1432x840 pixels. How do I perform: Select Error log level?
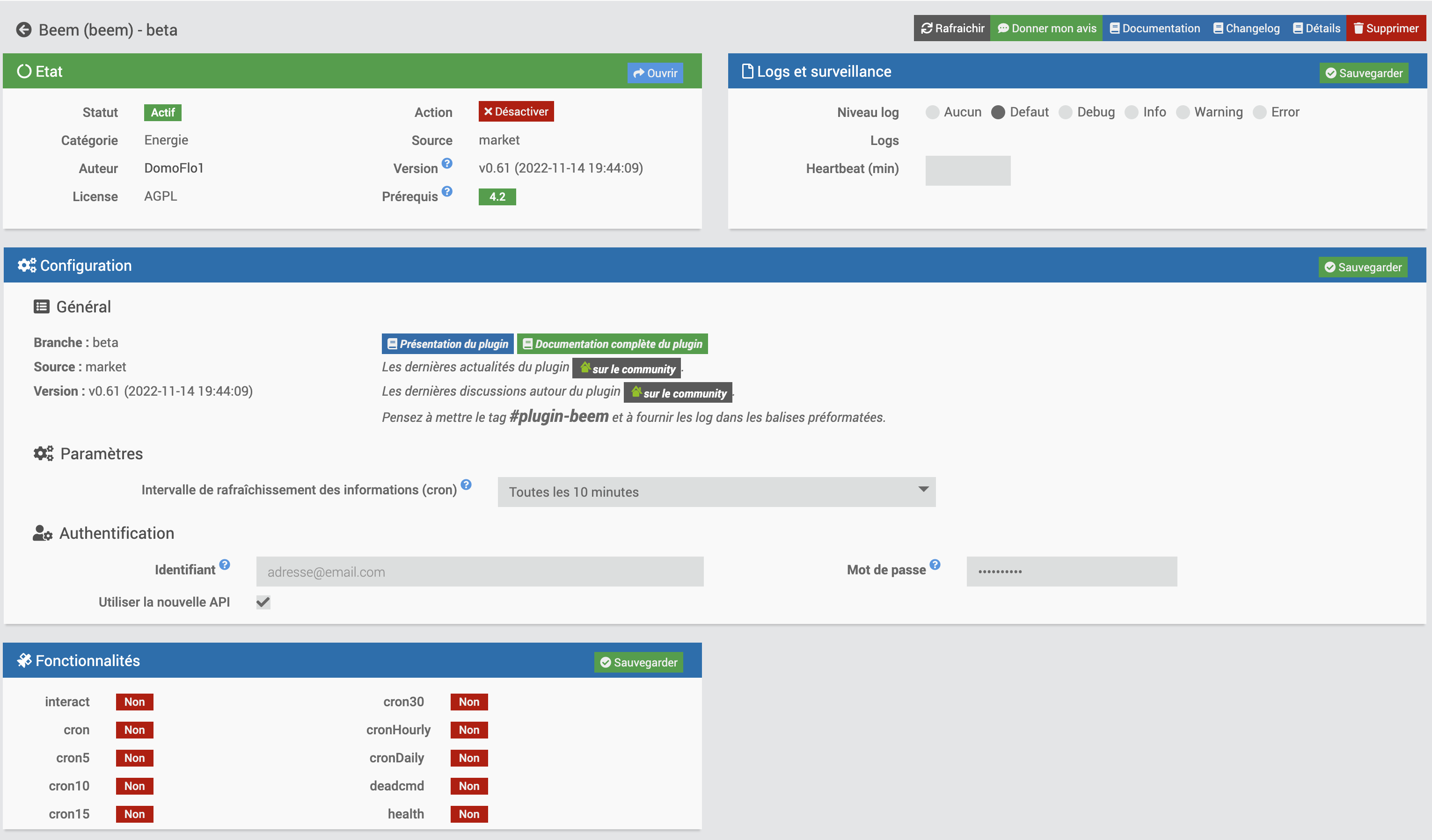[1259, 112]
